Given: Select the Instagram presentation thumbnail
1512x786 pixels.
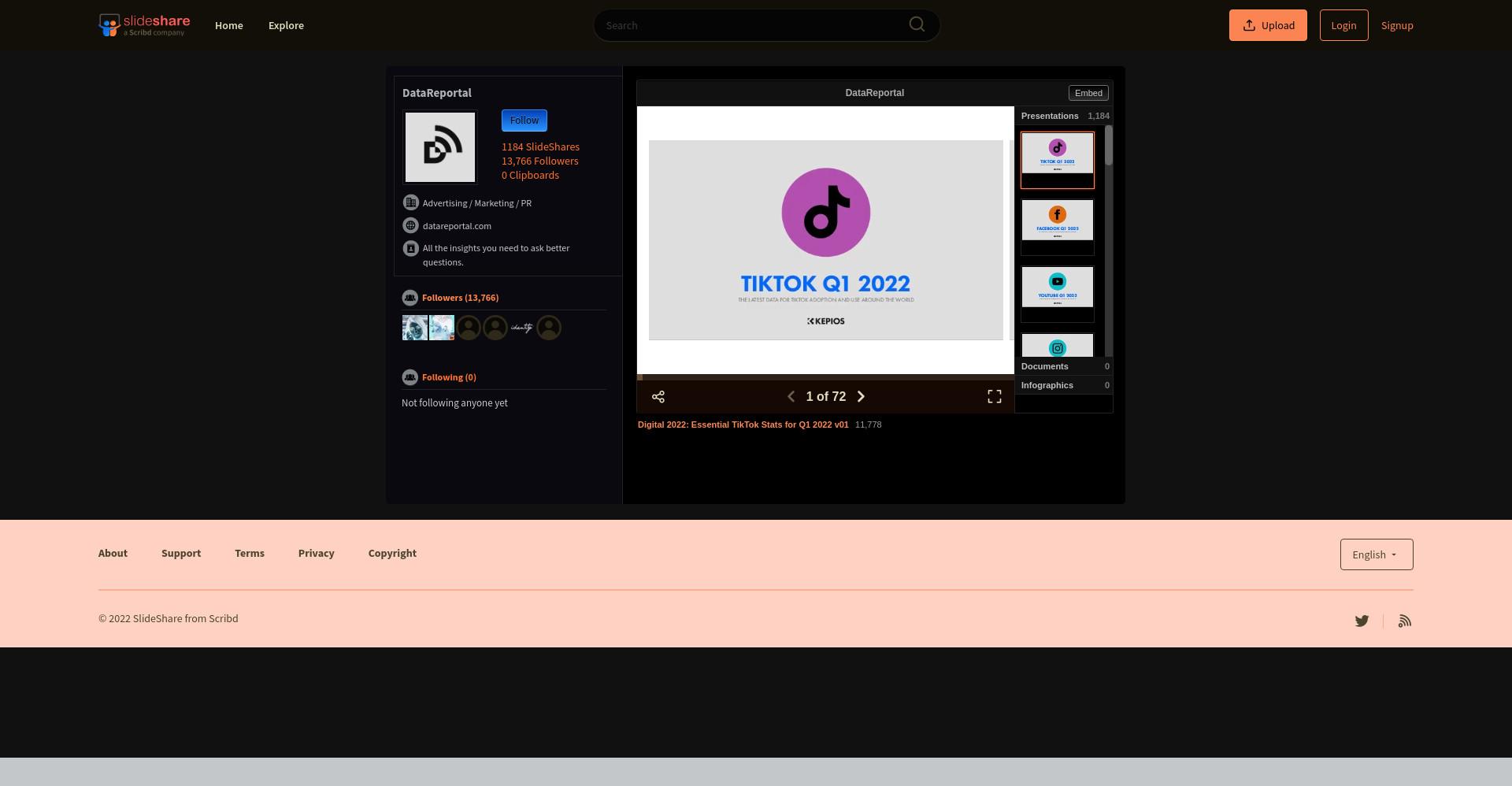Looking at the screenshot, I should point(1058,345).
